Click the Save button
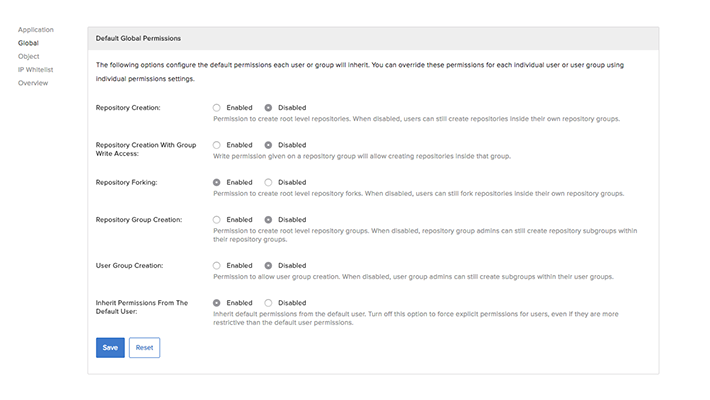Screen dimensions: 710x400 [x=110, y=347]
